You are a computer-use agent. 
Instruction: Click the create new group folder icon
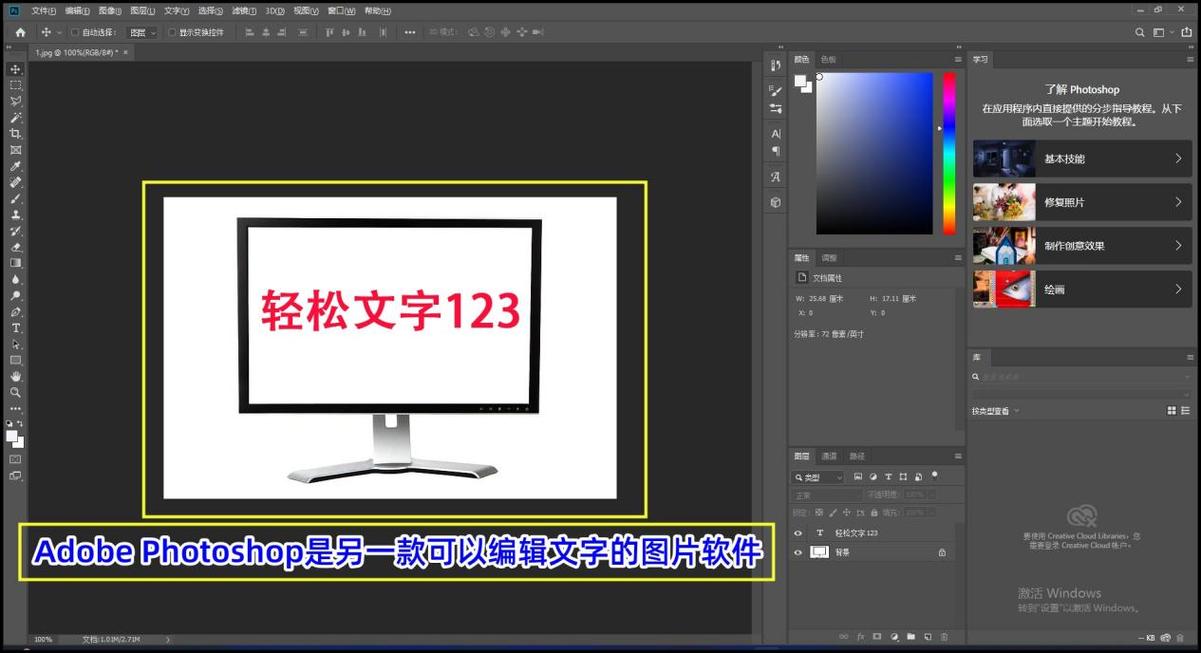[x=911, y=637]
